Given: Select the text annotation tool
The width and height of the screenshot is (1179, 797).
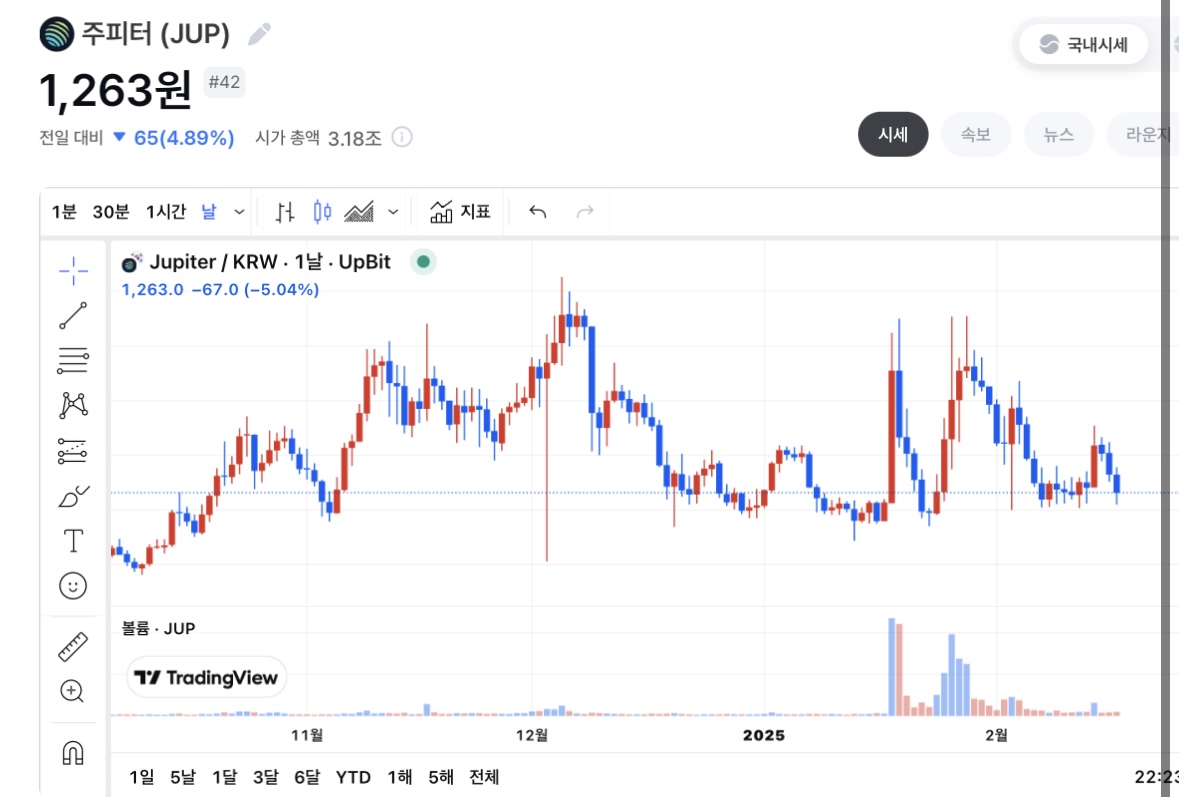Looking at the screenshot, I should [x=73, y=541].
